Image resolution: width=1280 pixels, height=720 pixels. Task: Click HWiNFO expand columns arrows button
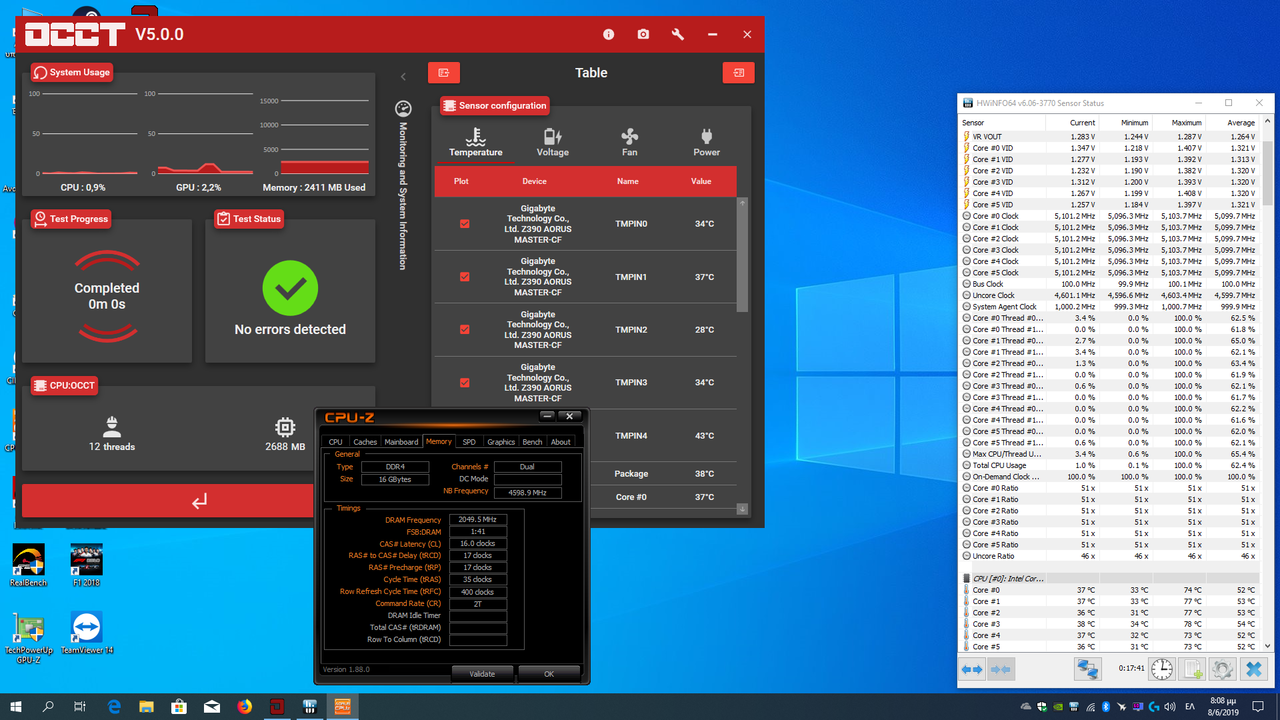972,669
